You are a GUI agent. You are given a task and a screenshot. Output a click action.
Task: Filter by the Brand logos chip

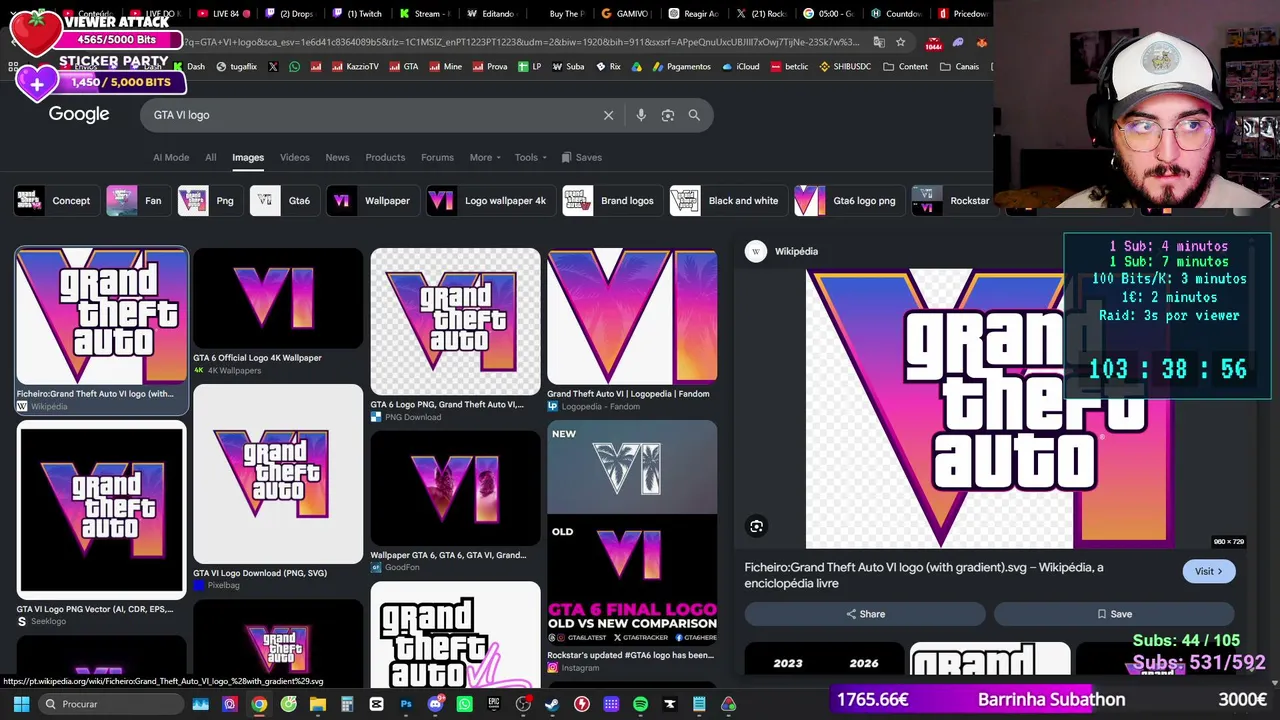coord(612,200)
